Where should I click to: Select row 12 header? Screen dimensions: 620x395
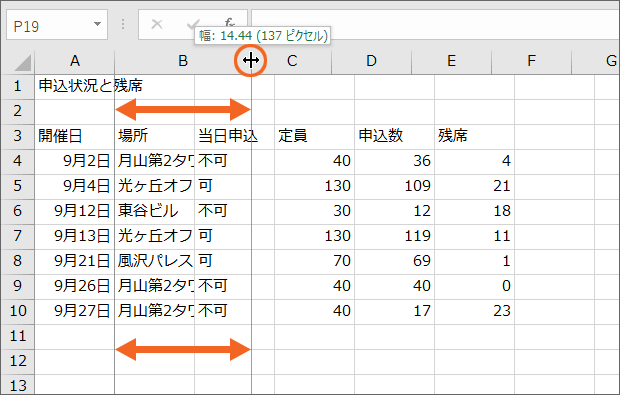(x=17, y=361)
